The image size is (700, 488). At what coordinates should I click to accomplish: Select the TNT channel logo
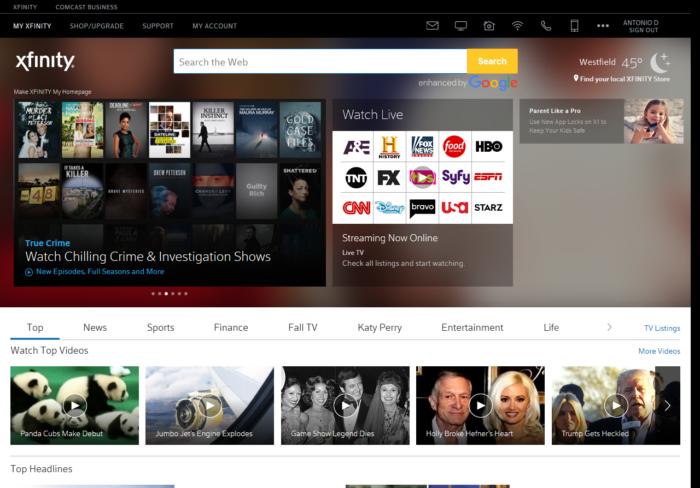click(x=356, y=177)
